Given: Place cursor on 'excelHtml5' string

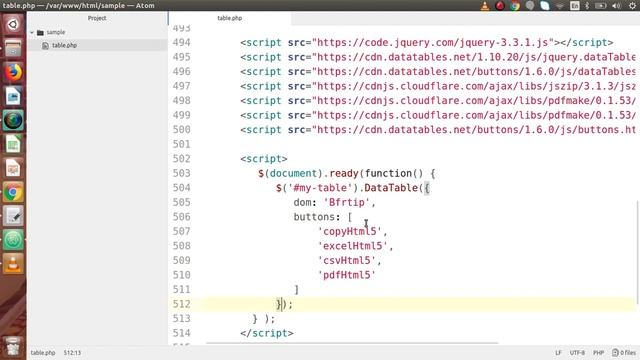Looking at the screenshot, I should click(x=353, y=246).
